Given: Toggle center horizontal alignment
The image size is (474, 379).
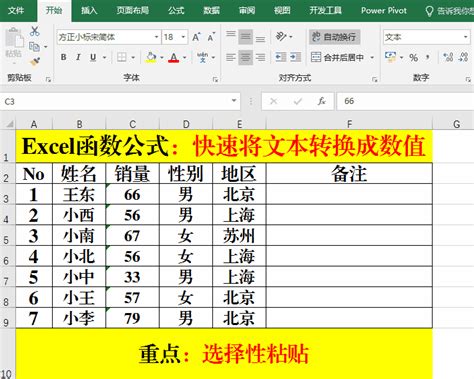Looking at the screenshot, I should 246,57.
